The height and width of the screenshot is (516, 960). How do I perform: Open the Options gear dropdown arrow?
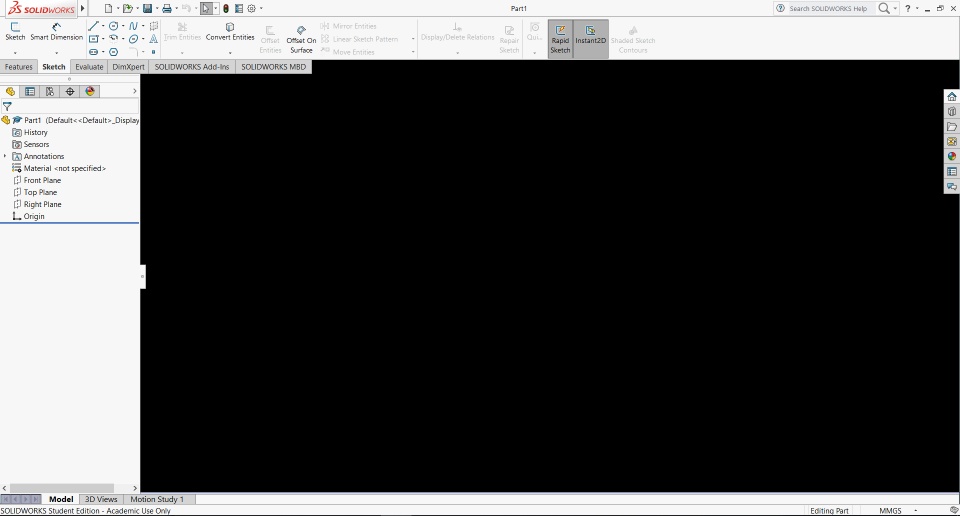[261, 9]
